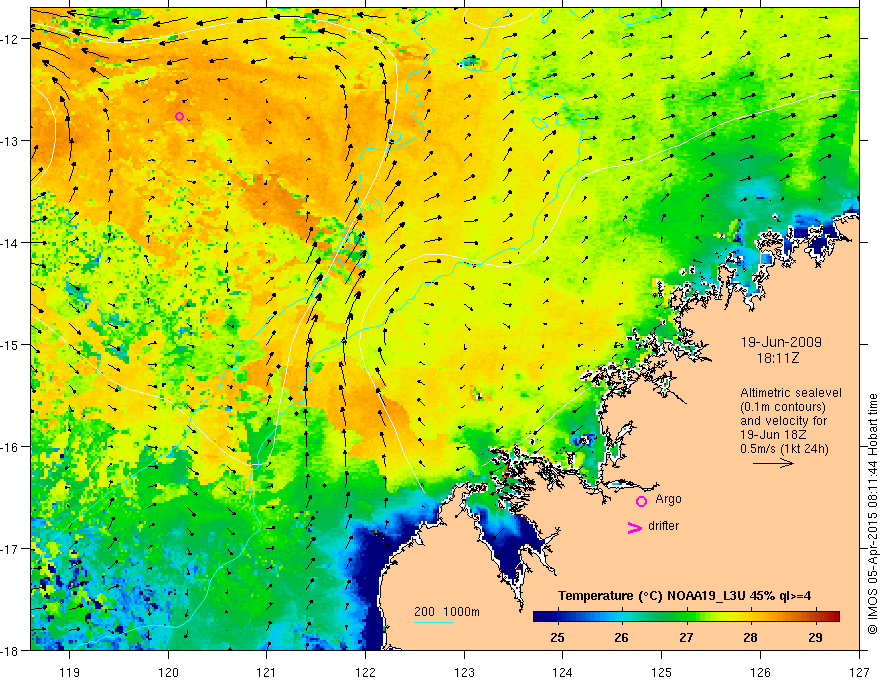Click the color bar value 25
This screenshot has height=680, width=880.
coord(557,638)
